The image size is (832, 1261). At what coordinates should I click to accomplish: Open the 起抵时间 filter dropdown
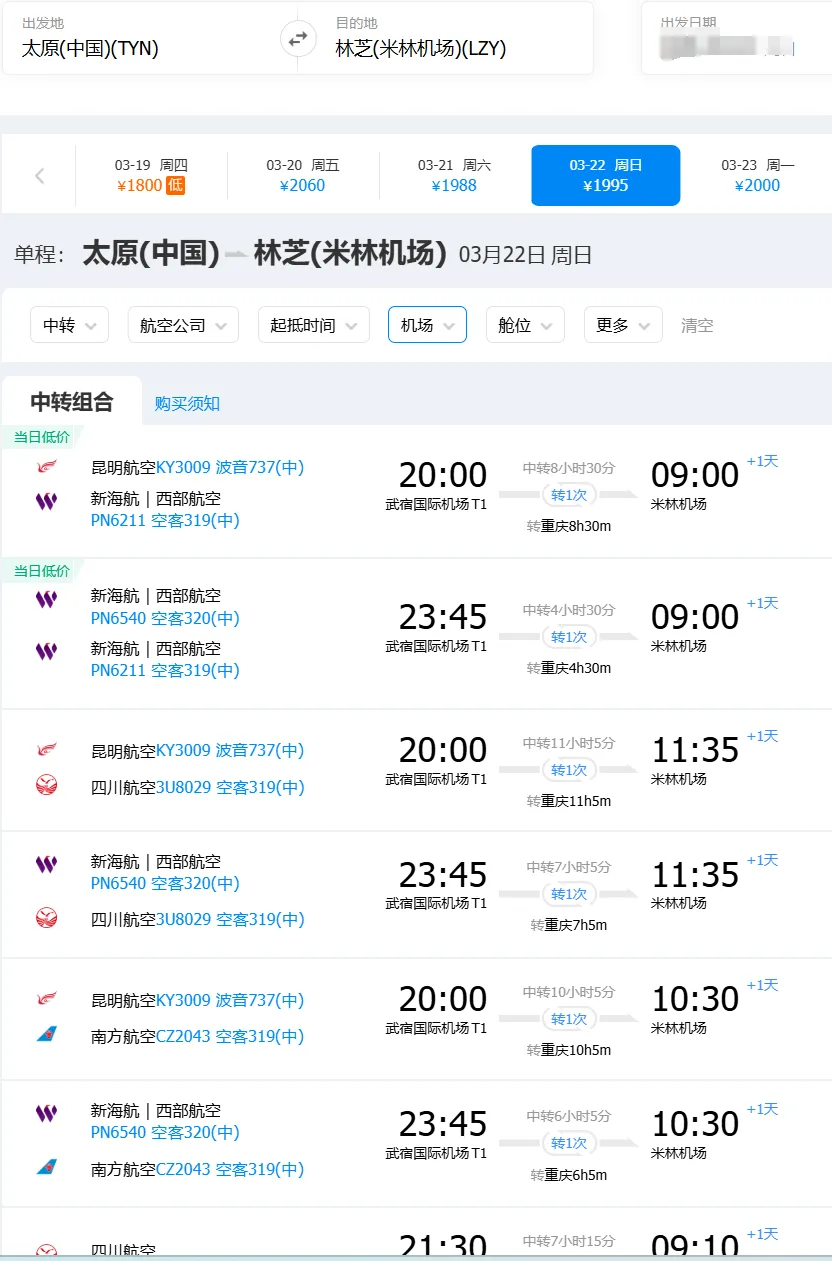314,325
